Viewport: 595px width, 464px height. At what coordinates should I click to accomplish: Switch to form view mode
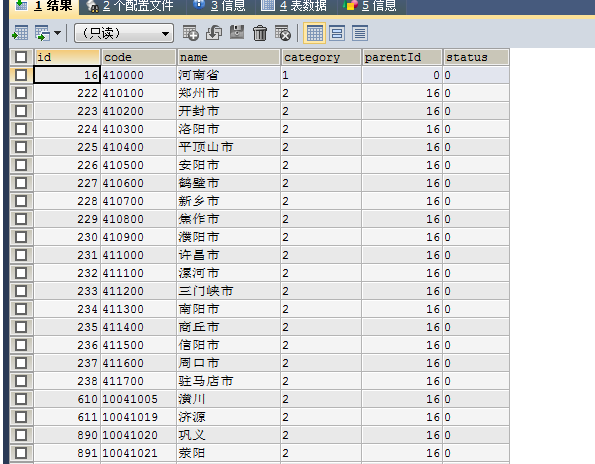coord(337,33)
